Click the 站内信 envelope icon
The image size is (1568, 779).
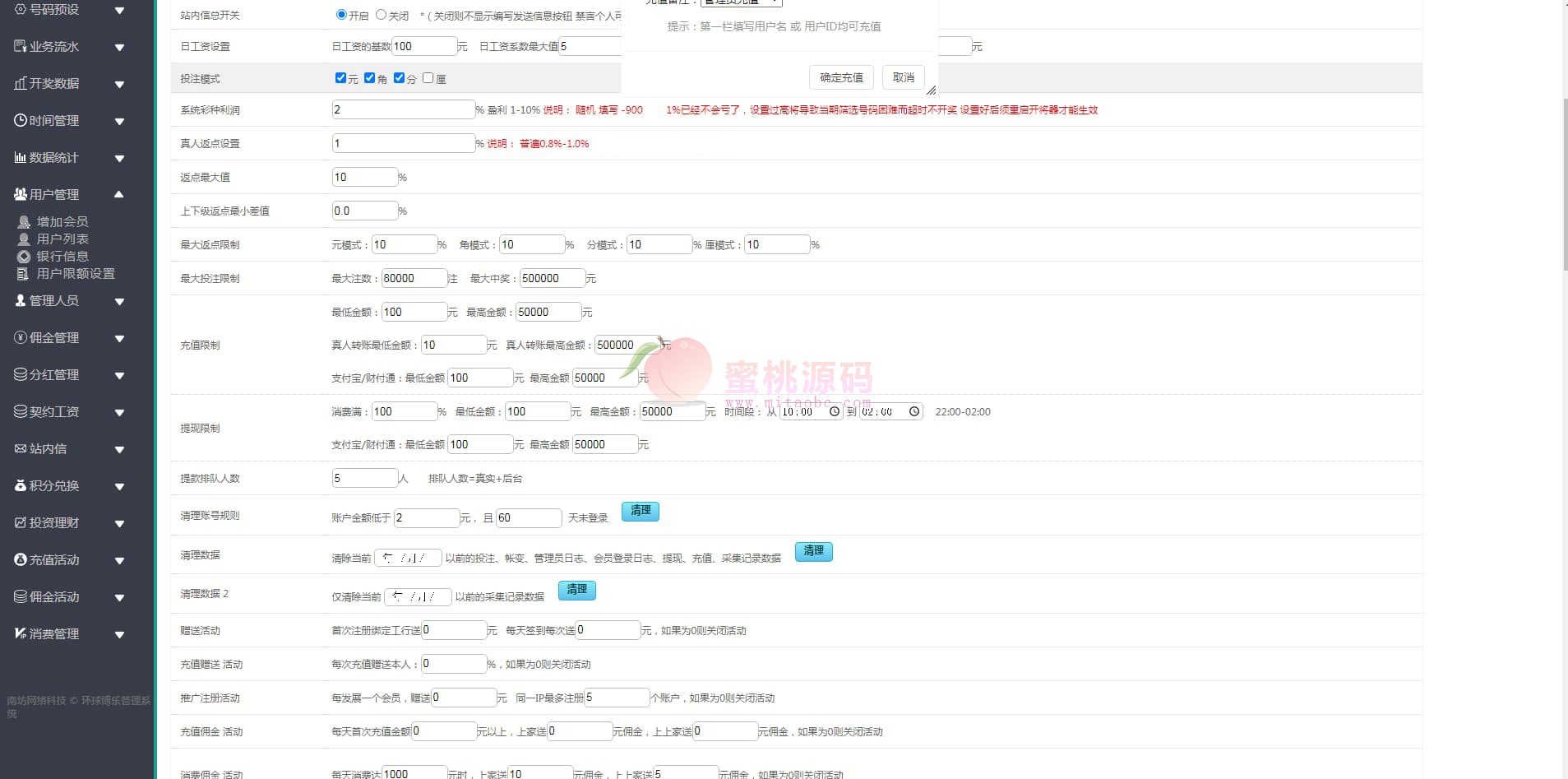coord(21,448)
